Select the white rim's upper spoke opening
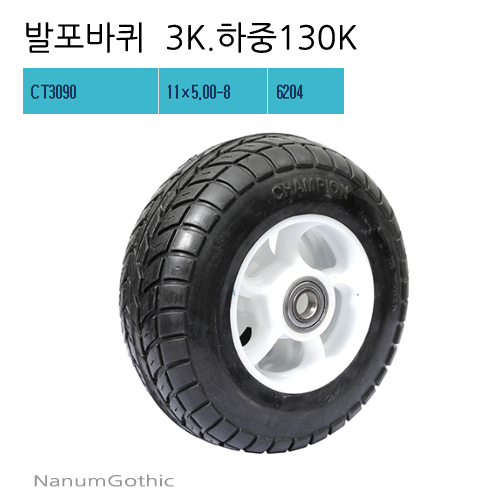 tap(315, 252)
